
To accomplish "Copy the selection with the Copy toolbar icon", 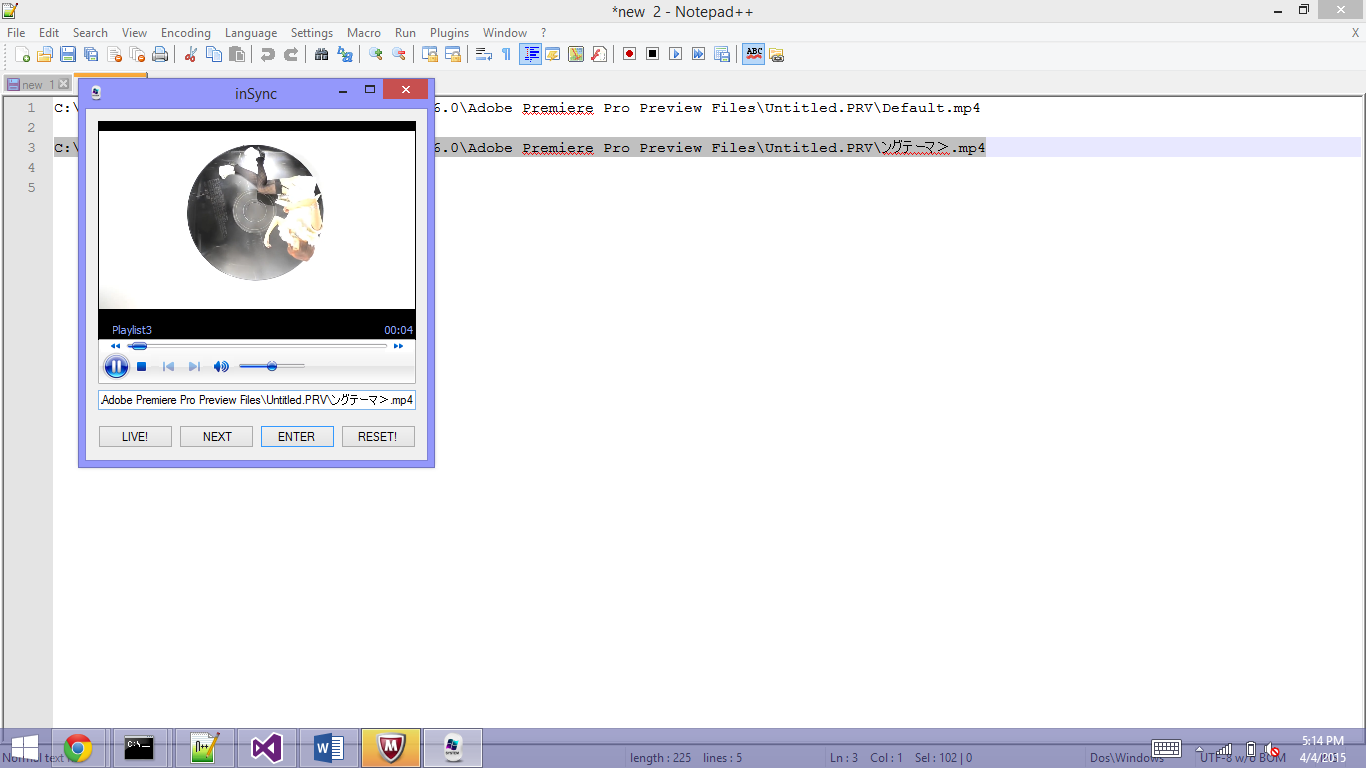I will 213,54.
